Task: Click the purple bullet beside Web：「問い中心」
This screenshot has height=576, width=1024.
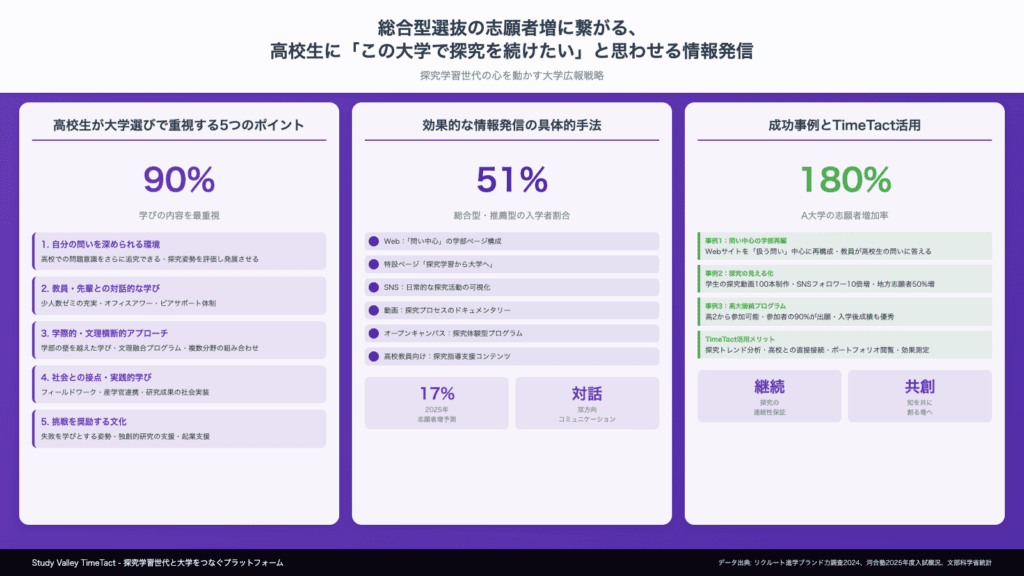Action: click(x=374, y=241)
